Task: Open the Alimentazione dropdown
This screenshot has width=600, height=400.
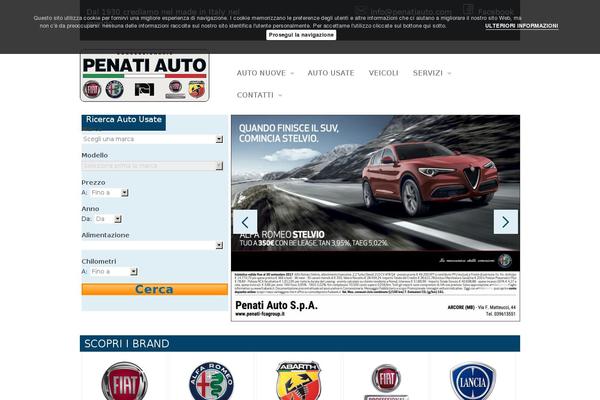Action: [x=152, y=245]
